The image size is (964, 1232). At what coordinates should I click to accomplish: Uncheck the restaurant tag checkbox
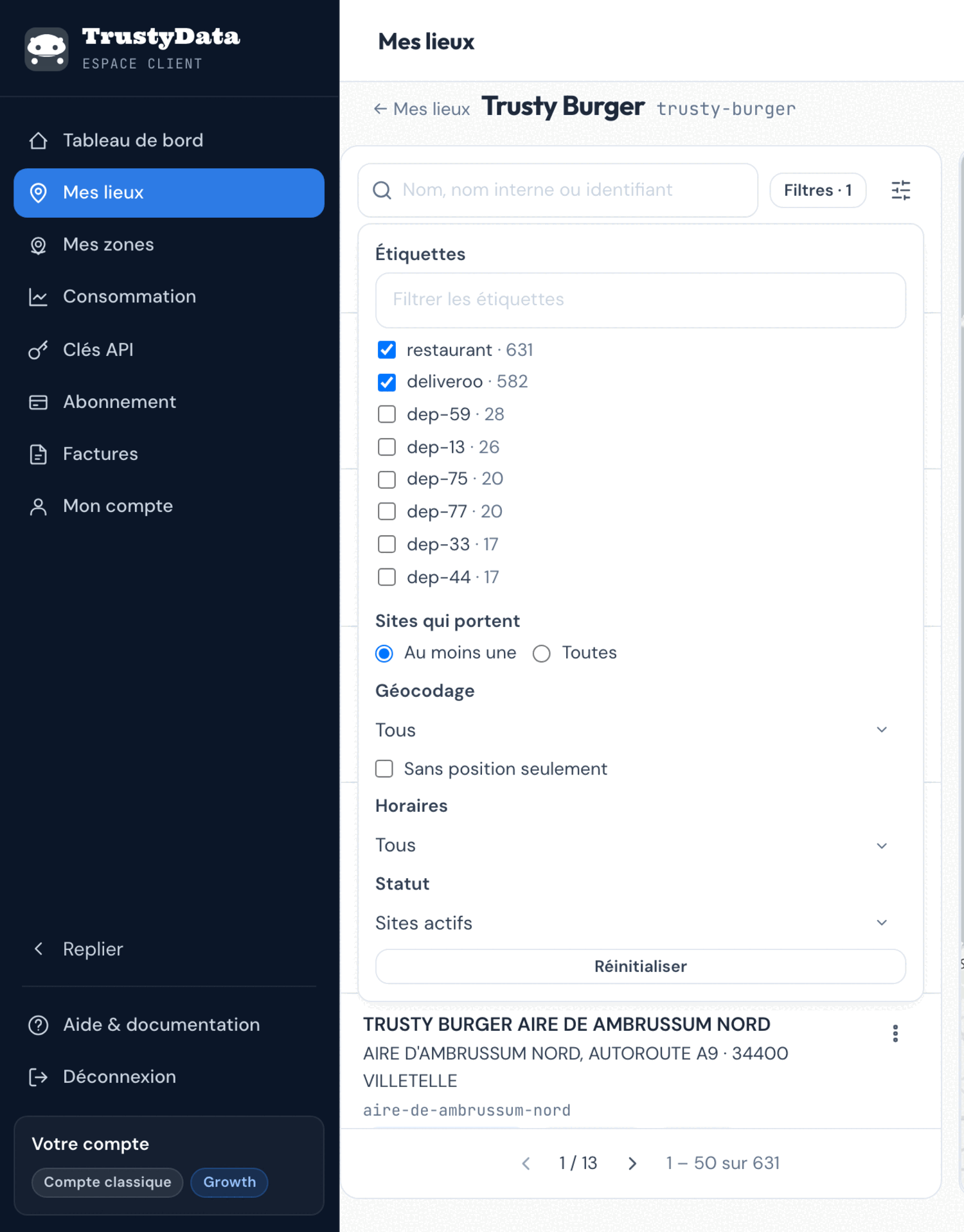click(x=386, y=349)
